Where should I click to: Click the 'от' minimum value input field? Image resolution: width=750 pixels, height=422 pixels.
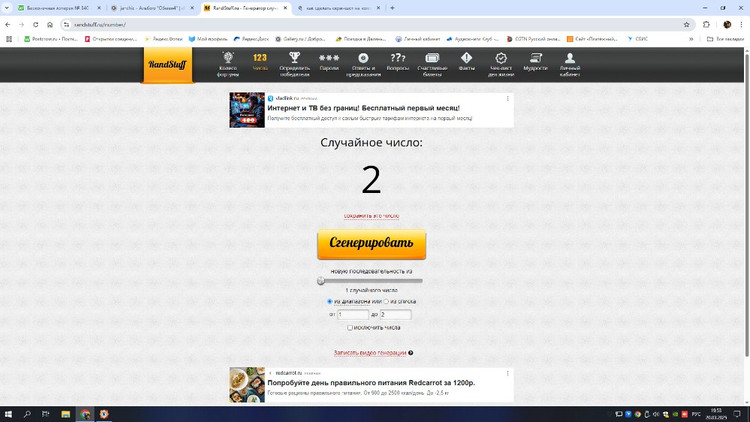click(353, 314)
